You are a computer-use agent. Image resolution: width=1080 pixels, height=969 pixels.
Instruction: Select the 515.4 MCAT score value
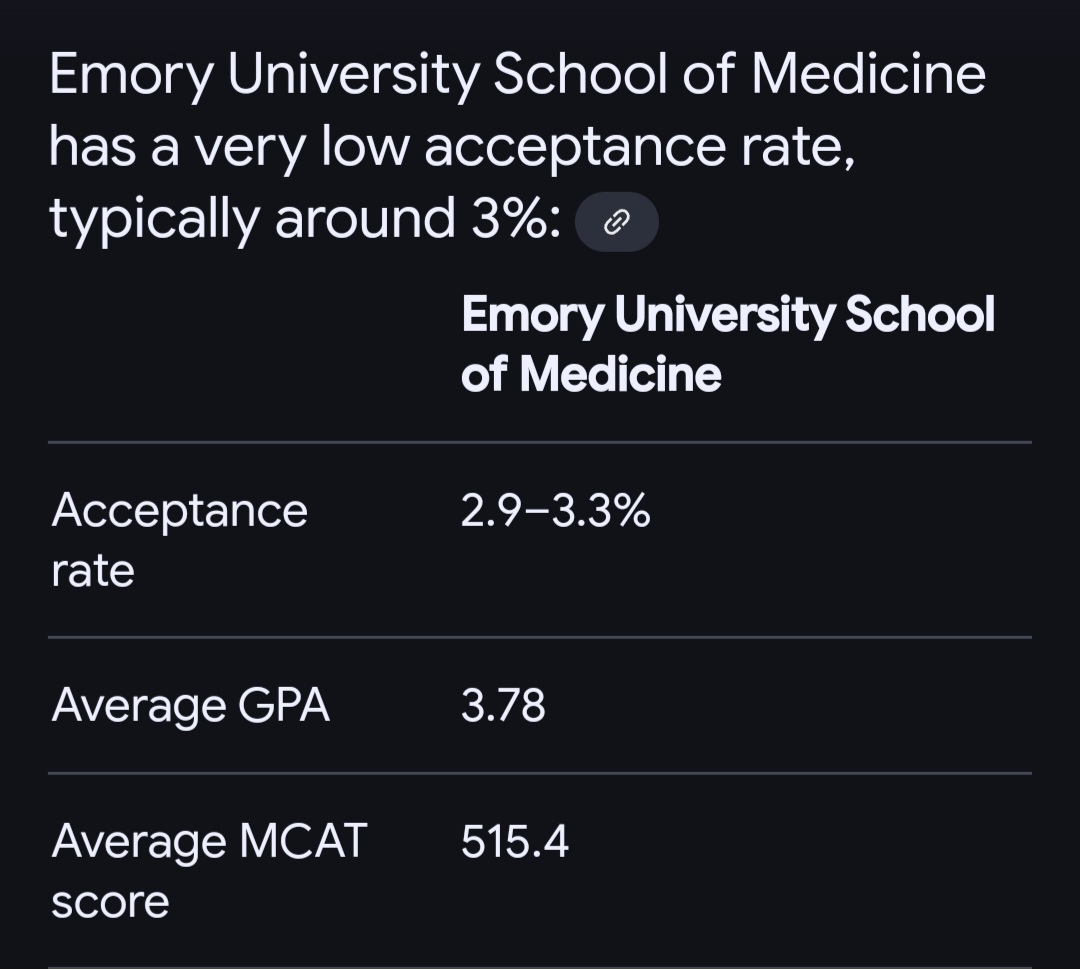pos(515,842)
